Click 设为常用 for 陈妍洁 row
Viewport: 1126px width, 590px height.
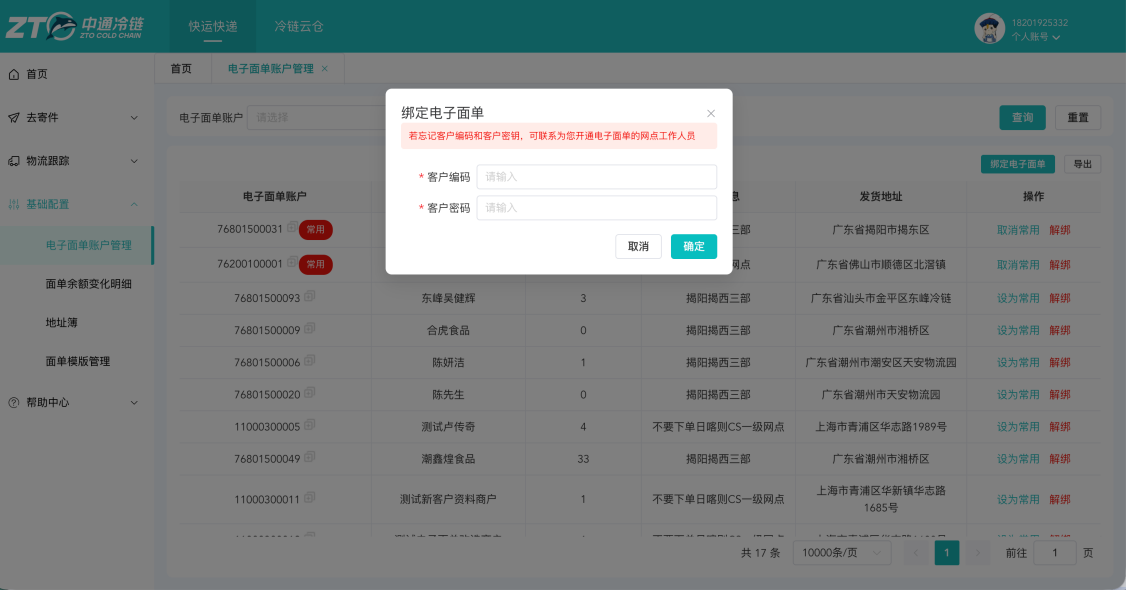1018,362
